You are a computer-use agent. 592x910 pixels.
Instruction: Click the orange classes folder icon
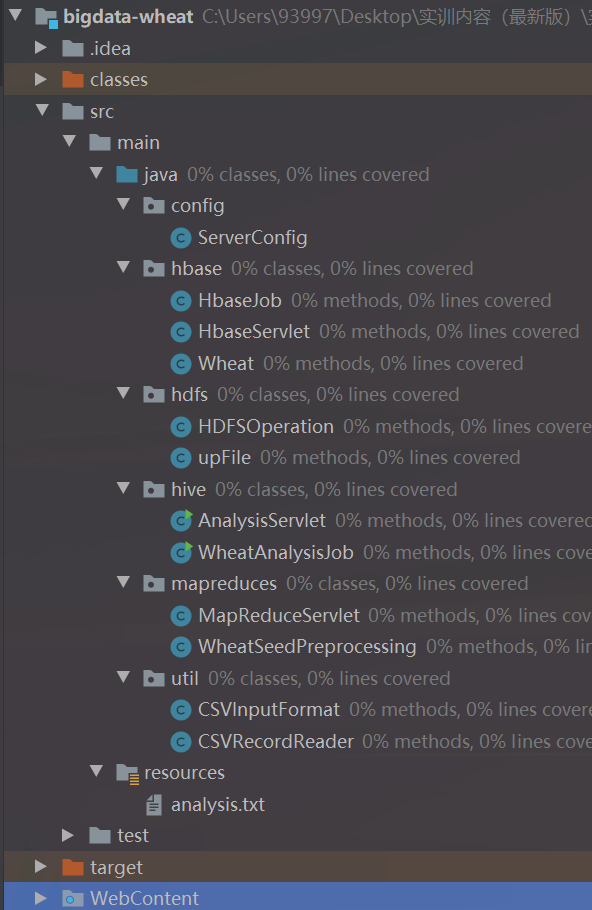click(x=73, y=80)
